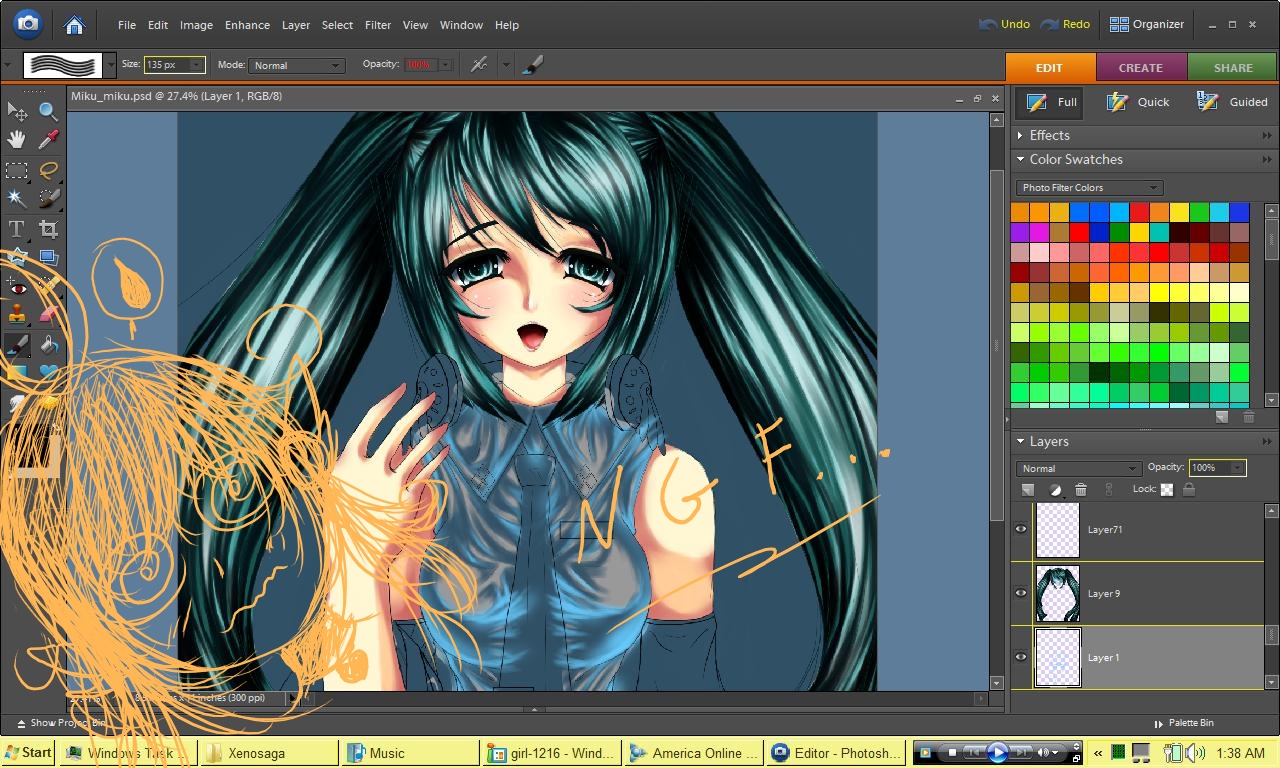The height and width of the screenshot is (768, 1280).
Task: Select the Eyedropper tool
Action: 48,140
